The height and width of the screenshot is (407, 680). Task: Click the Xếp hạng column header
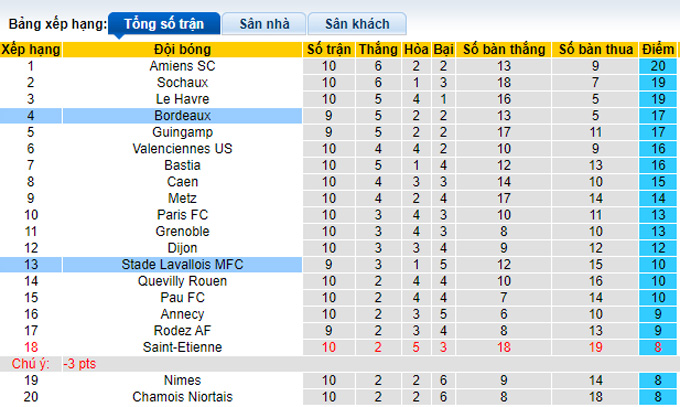coord(31,49)
